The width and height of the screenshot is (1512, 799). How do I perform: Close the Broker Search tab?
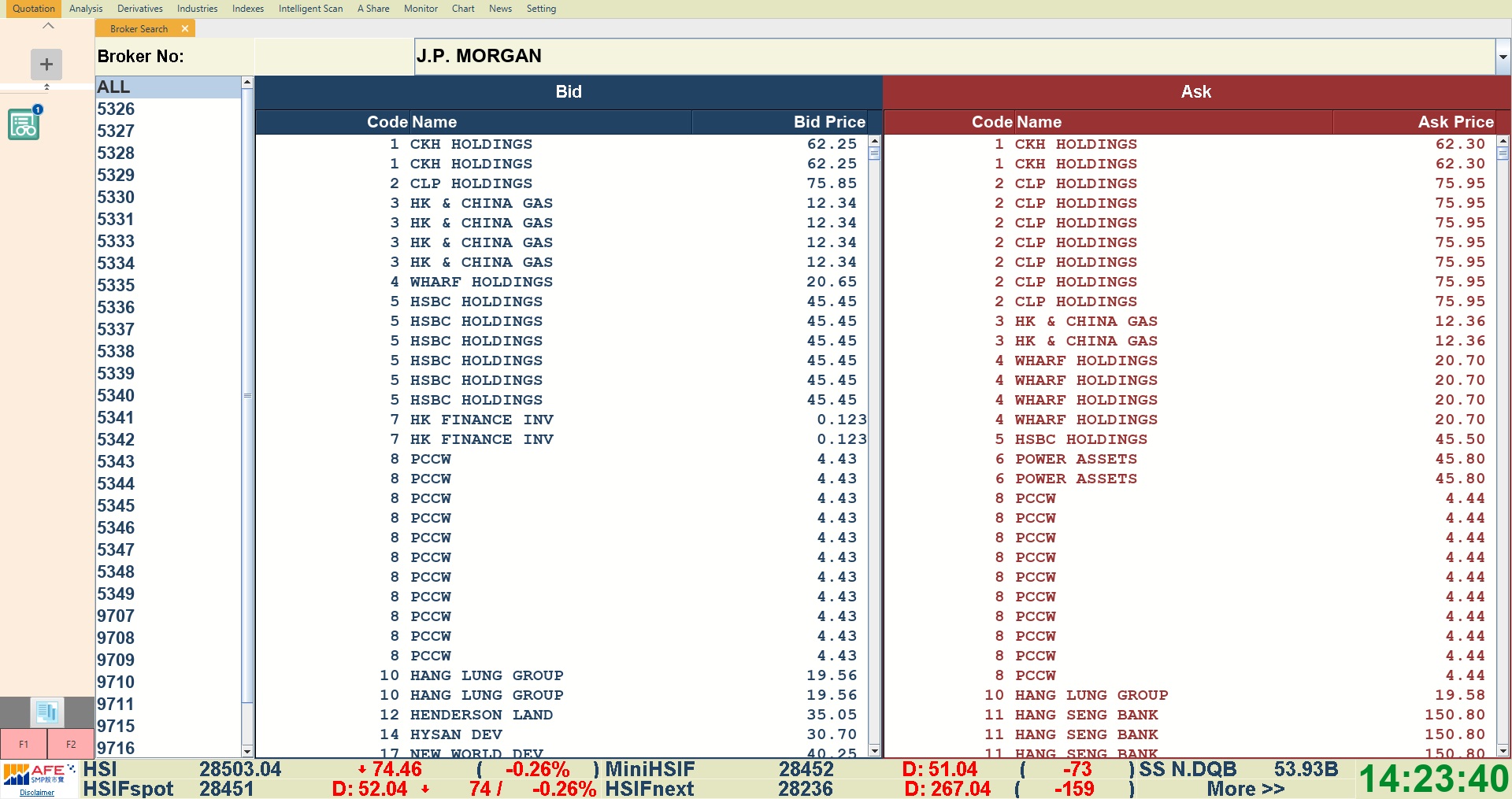click(x=185, y=28)
